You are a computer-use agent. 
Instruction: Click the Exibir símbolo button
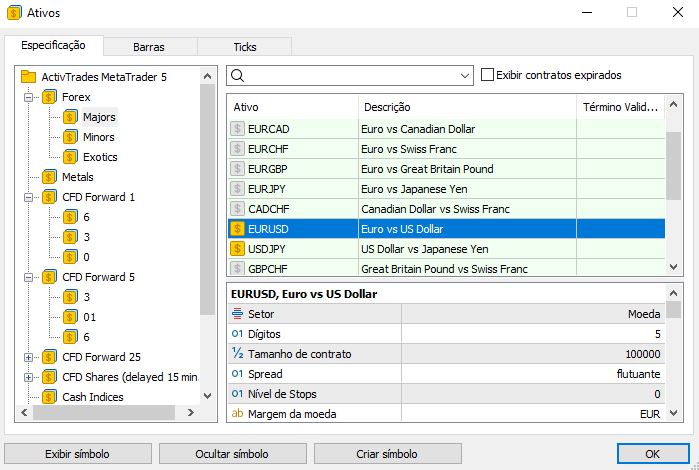pyautogui.click(x=78, y=454)
